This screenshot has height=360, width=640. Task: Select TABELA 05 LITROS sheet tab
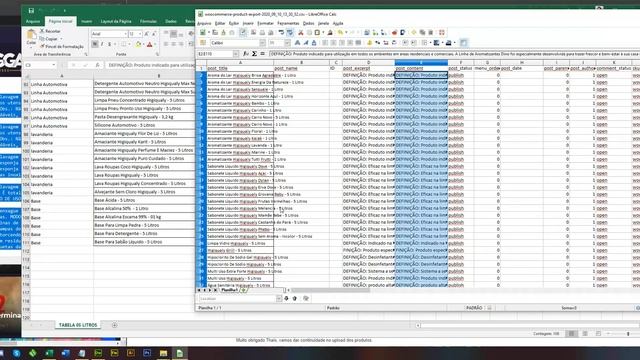tap(78, 325)
